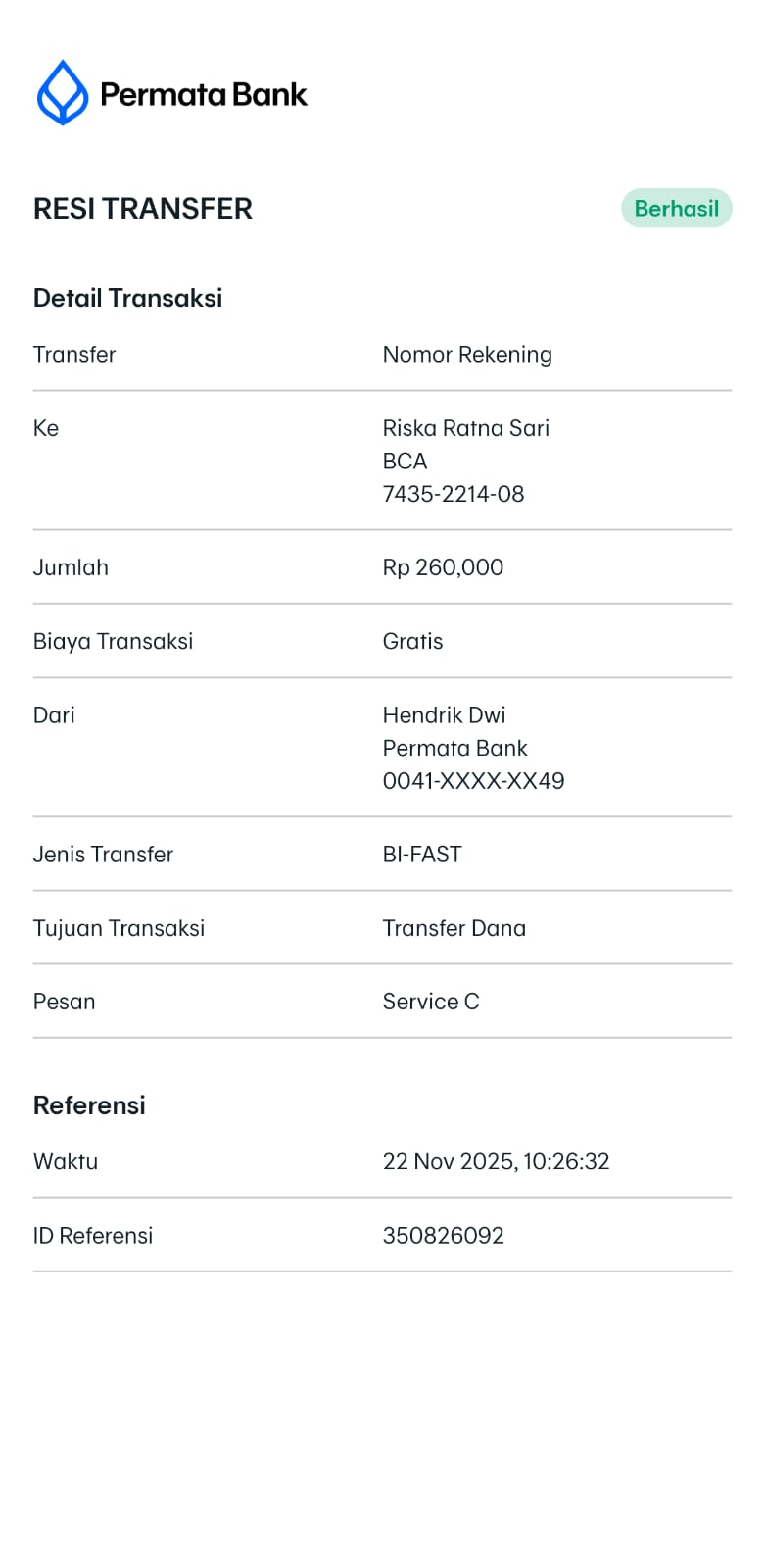This screenshot has width=765, height=1568.
Task: Select the BCA destination bank text
Action: pyautogui.click(x=405, y=461)
